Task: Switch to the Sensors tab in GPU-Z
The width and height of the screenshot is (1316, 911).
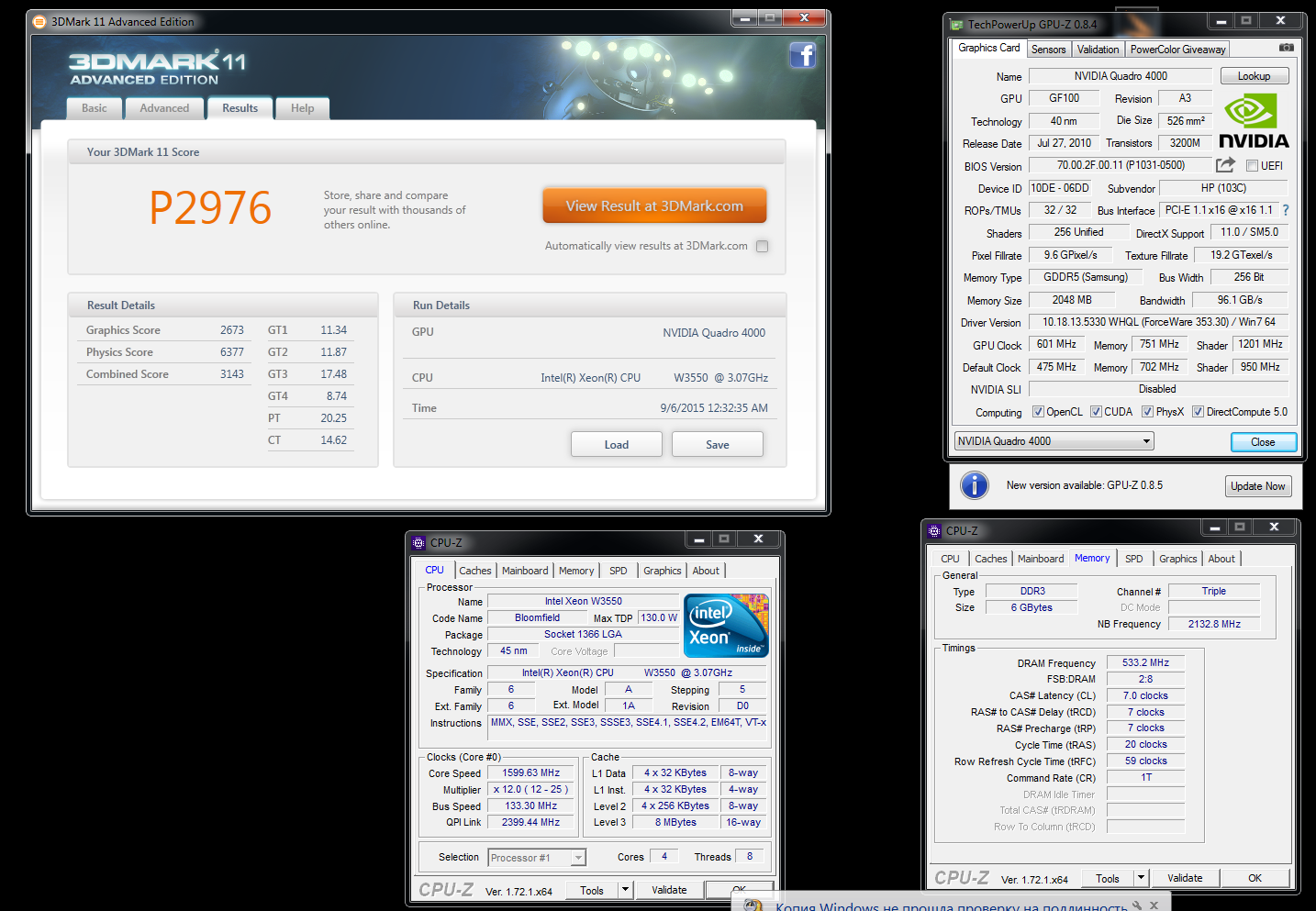Action: 1048,50
